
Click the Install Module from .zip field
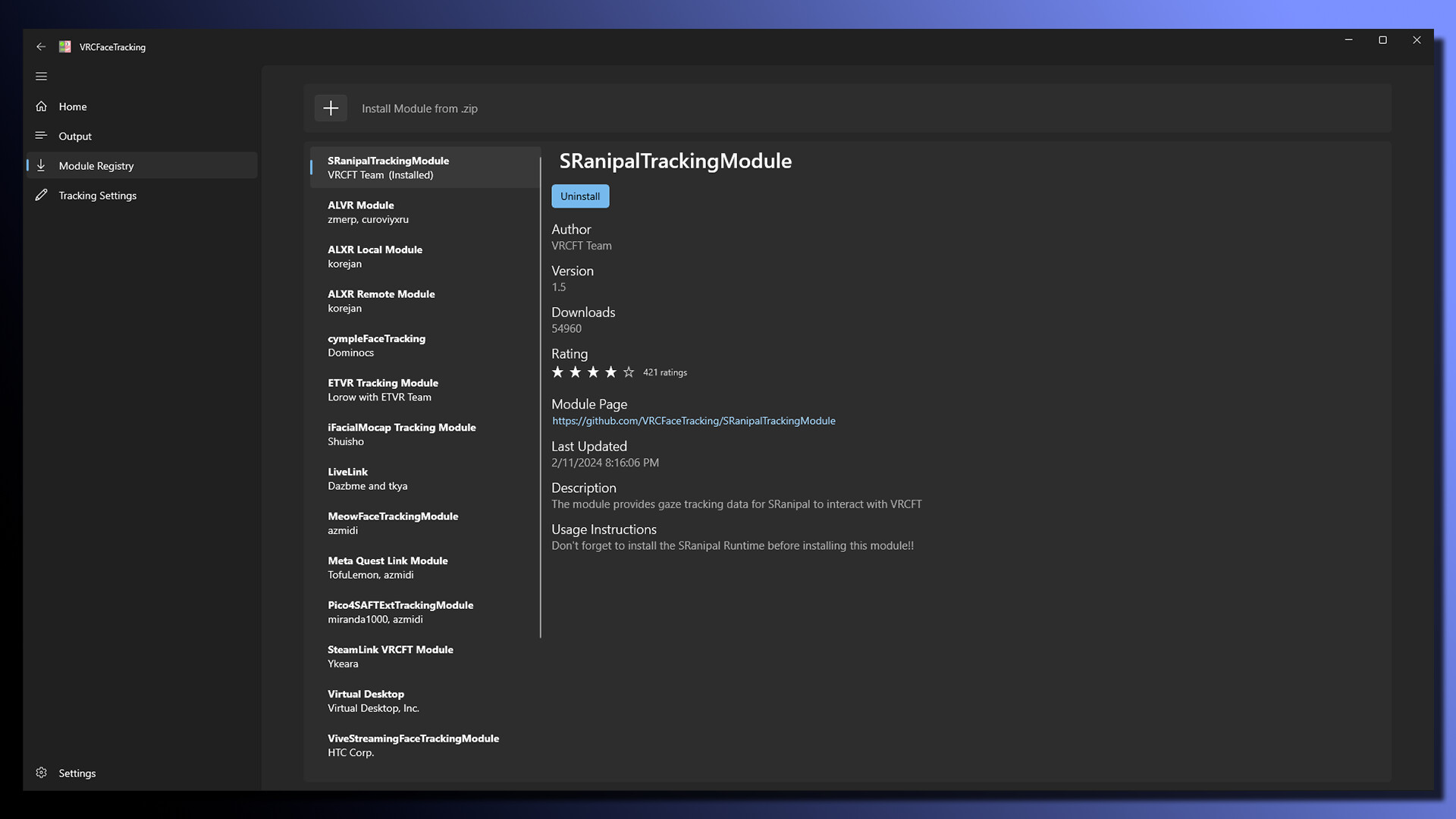click(x=419, y=108)
